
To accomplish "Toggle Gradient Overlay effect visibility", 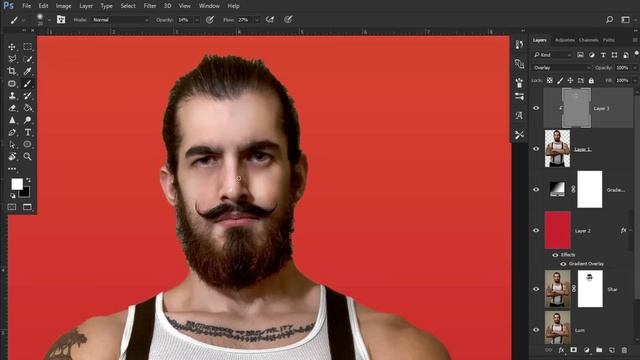I will point(563,264).
